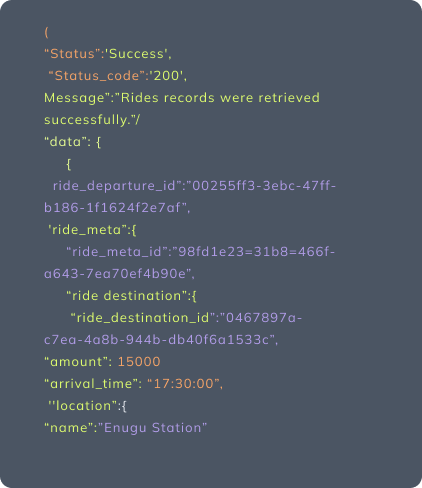Click the word successfully in the message
Viewport: 422px width, 488px height.
86,120
